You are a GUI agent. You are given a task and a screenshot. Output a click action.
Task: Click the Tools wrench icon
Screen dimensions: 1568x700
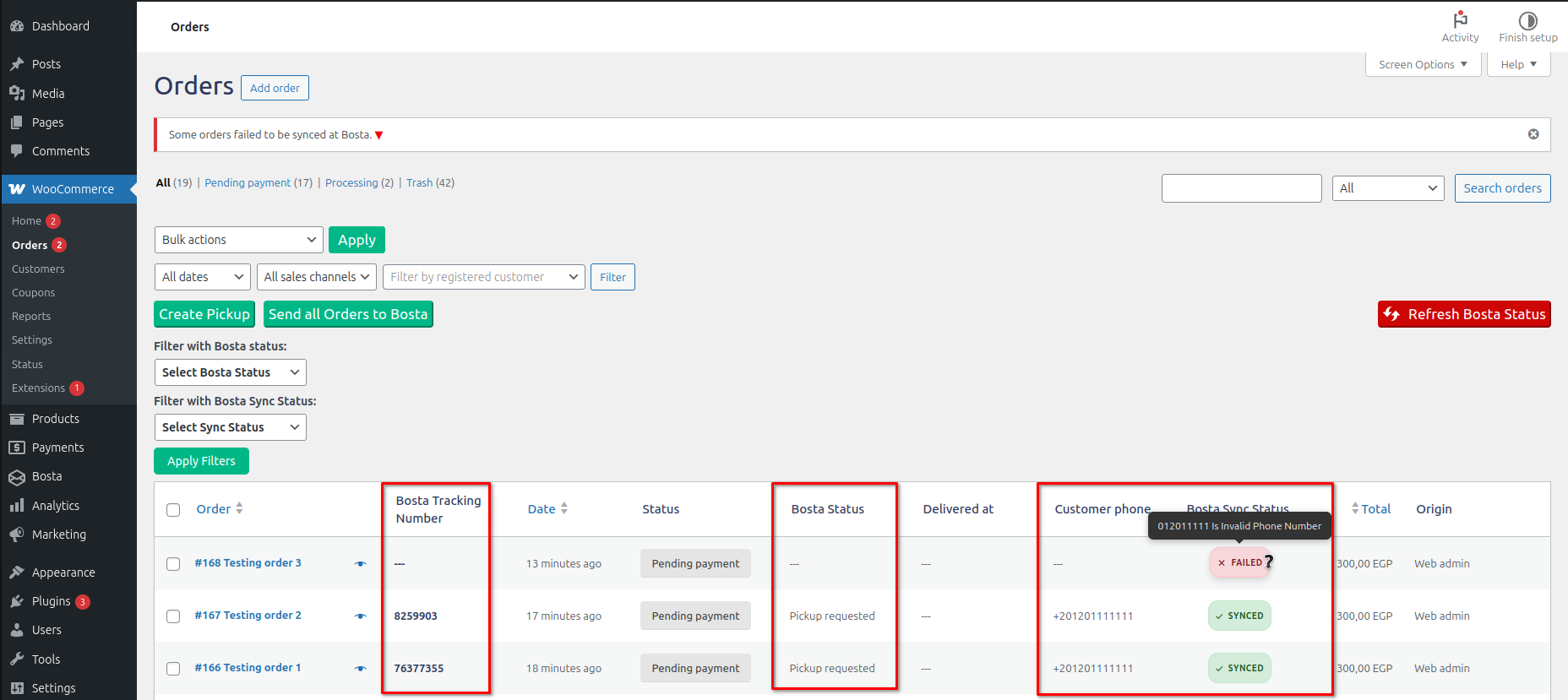[17, 659]
